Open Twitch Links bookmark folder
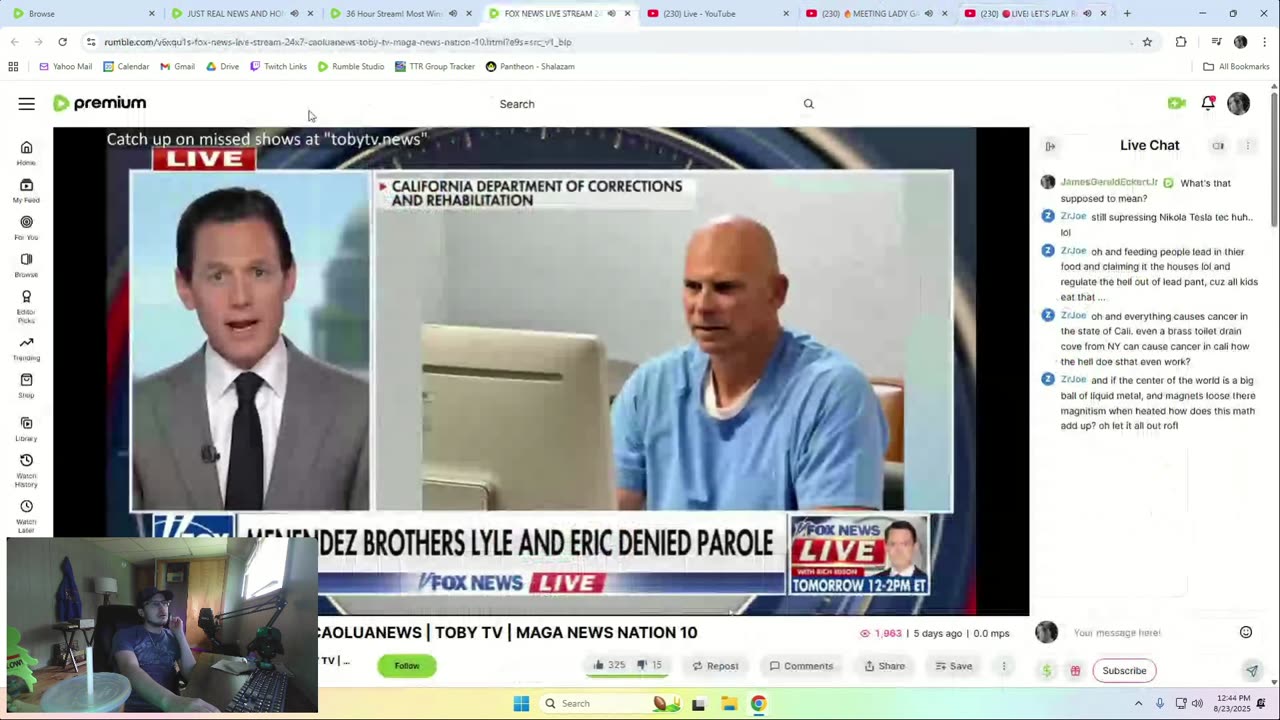Viewport: 1280px width, 720px height. click(278, 67)
